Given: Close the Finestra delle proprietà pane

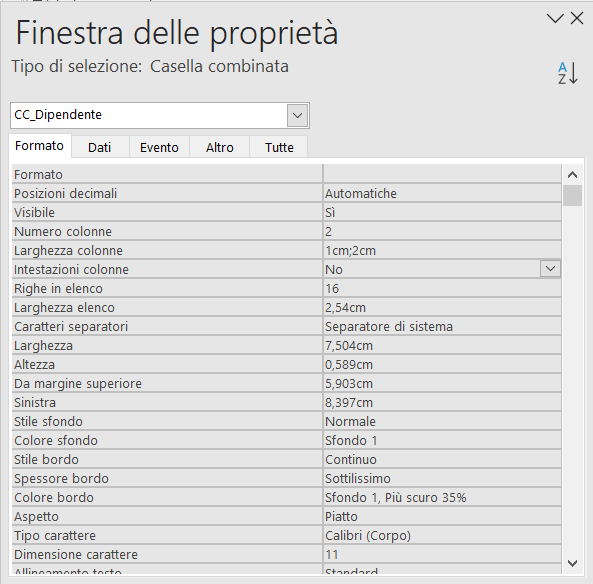Looking at the screenshot, I should coord(577,18).
